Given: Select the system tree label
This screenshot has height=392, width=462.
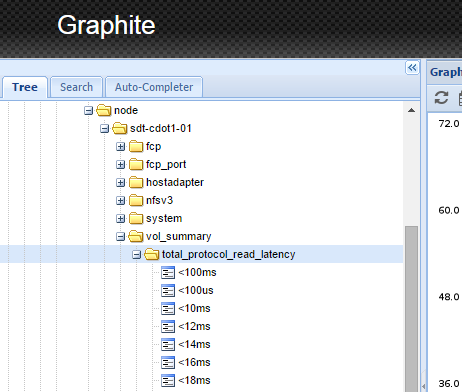Looking at the screenshot, I should coord(164,218).
